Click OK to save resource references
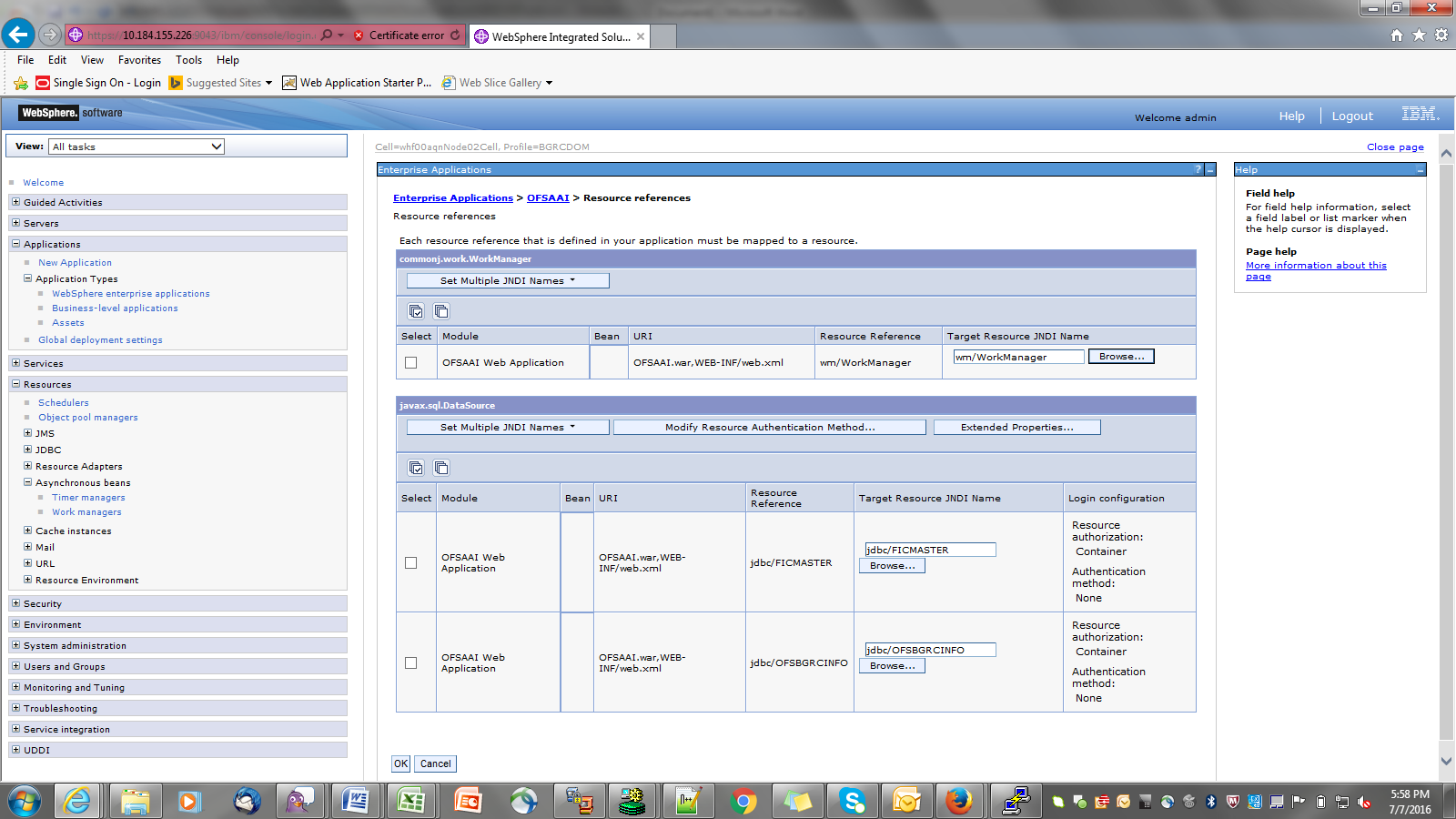Viewport: 1456px width, 819px height. 401,763
